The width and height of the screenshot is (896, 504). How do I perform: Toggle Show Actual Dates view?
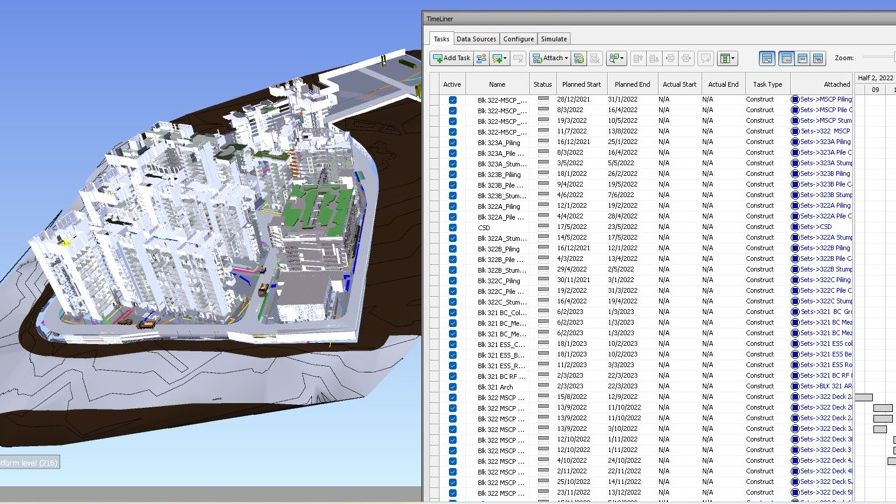coord(802,58)
